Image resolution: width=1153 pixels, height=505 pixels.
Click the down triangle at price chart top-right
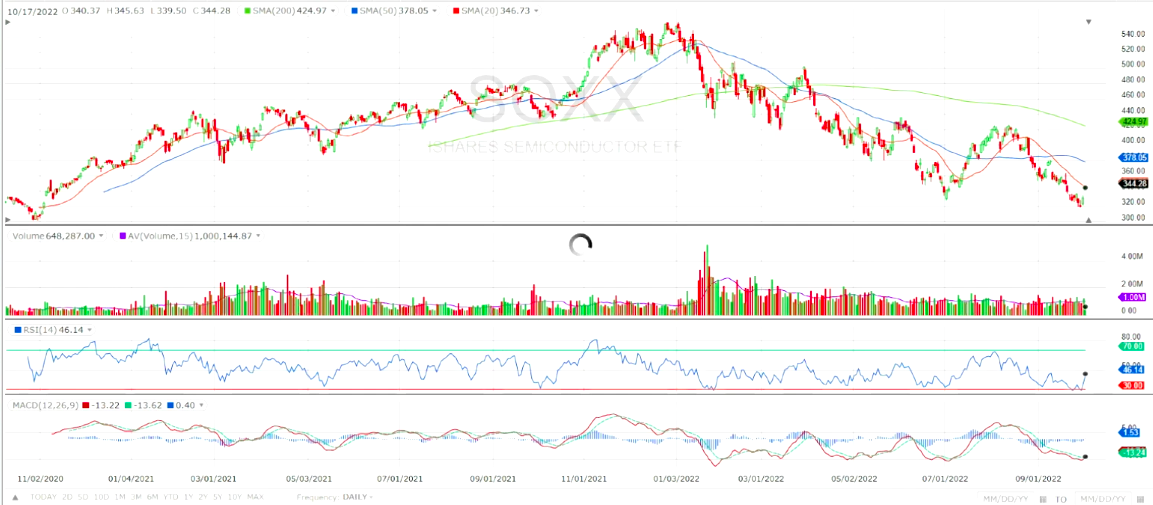click(x=1089, y=22)
